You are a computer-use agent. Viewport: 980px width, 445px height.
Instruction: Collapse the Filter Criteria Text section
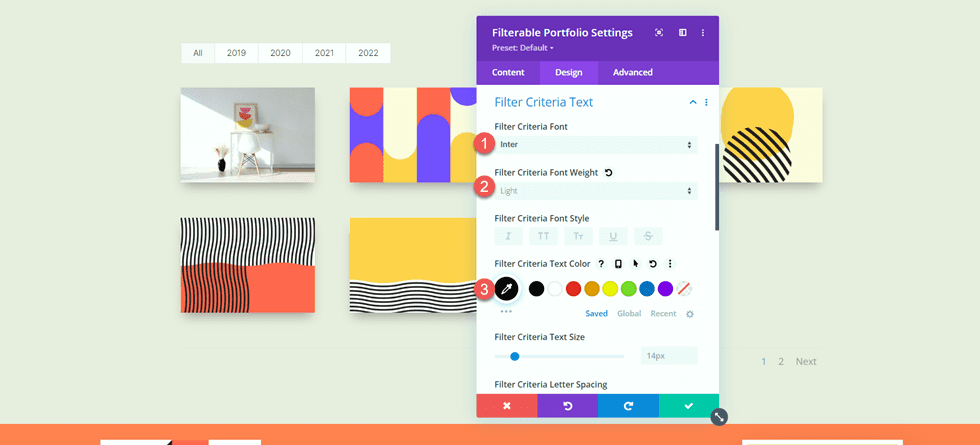(692, 102)
